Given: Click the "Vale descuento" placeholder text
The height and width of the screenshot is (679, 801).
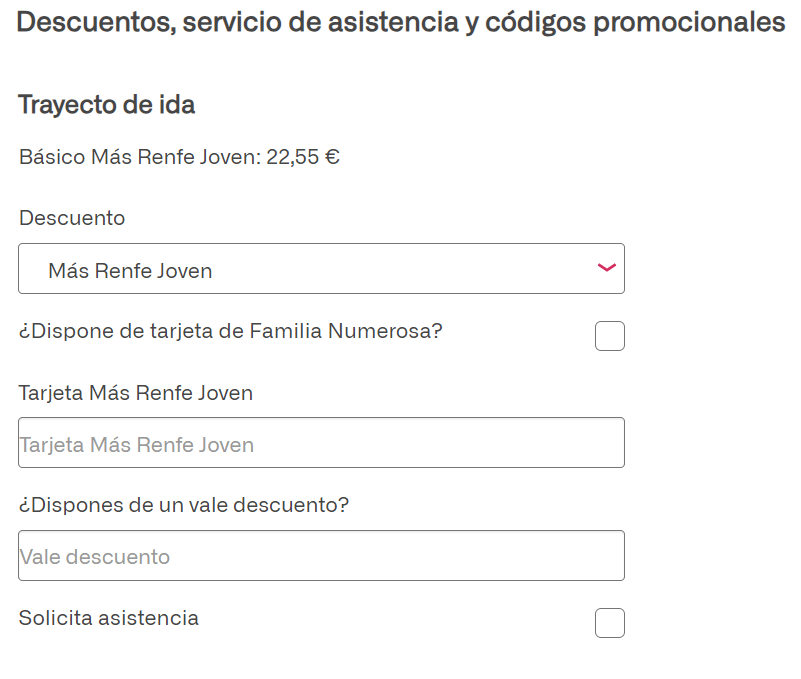Looking at the screenshot, I should coord(95,557).
